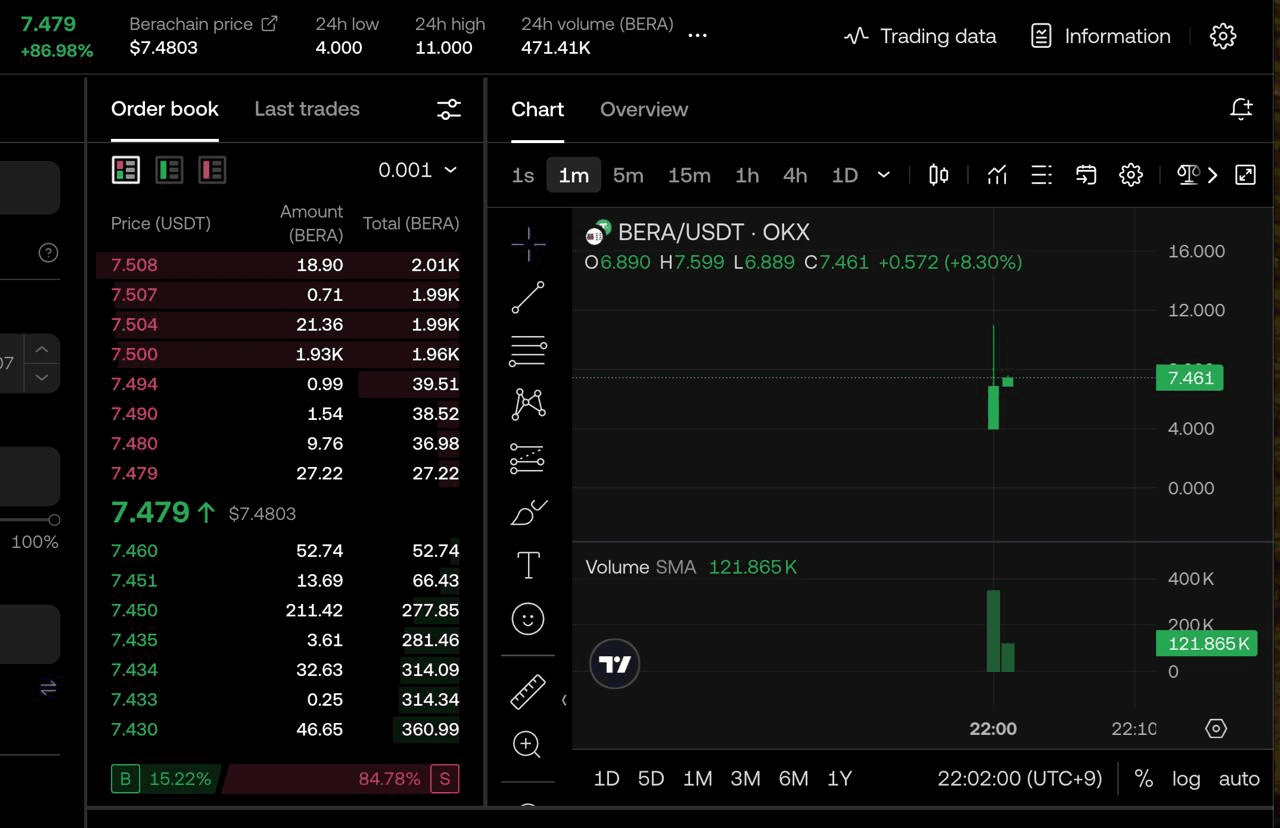
Task: Select the text annotation tool
Action: pos(528,565)
